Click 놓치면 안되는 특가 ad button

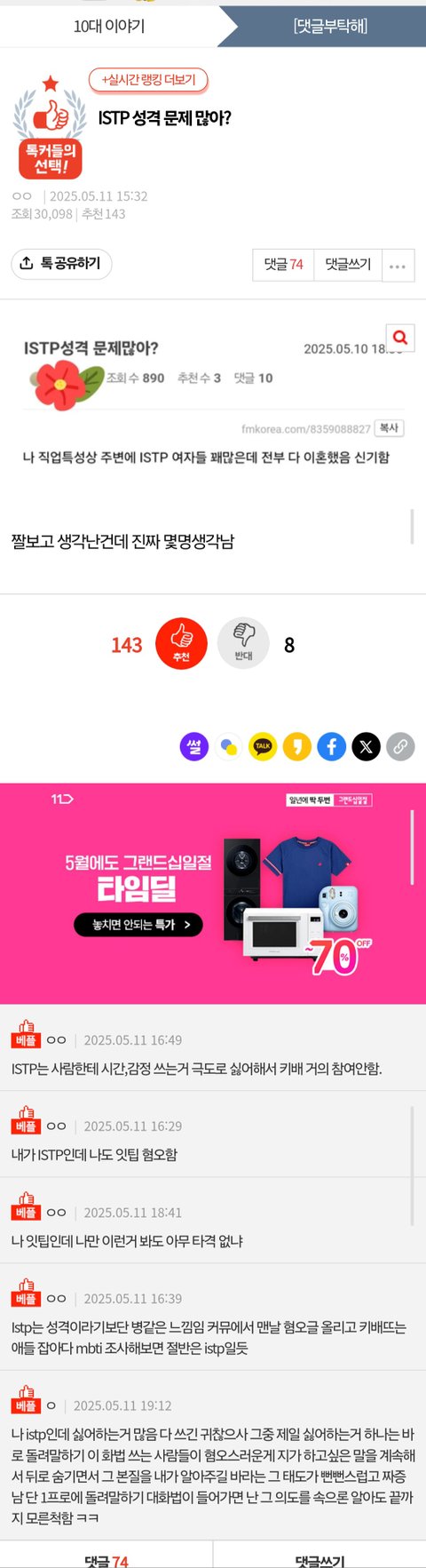[x=138, y=925]
